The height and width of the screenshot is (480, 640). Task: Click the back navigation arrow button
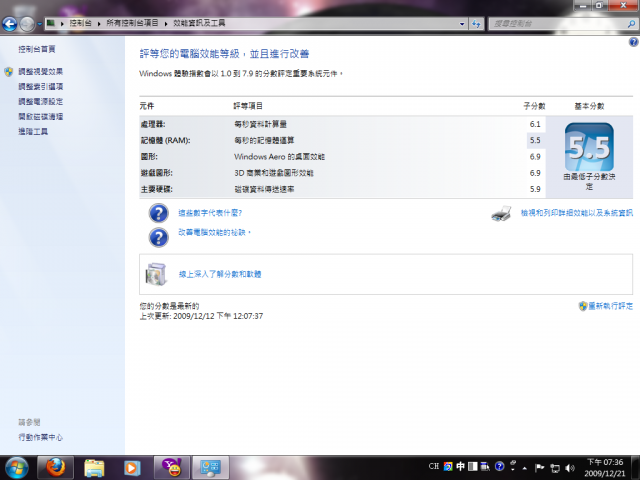[9, 24]
